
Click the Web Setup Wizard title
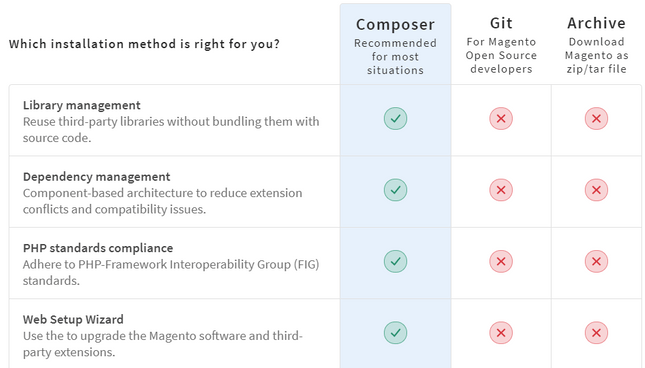(73, 319)
